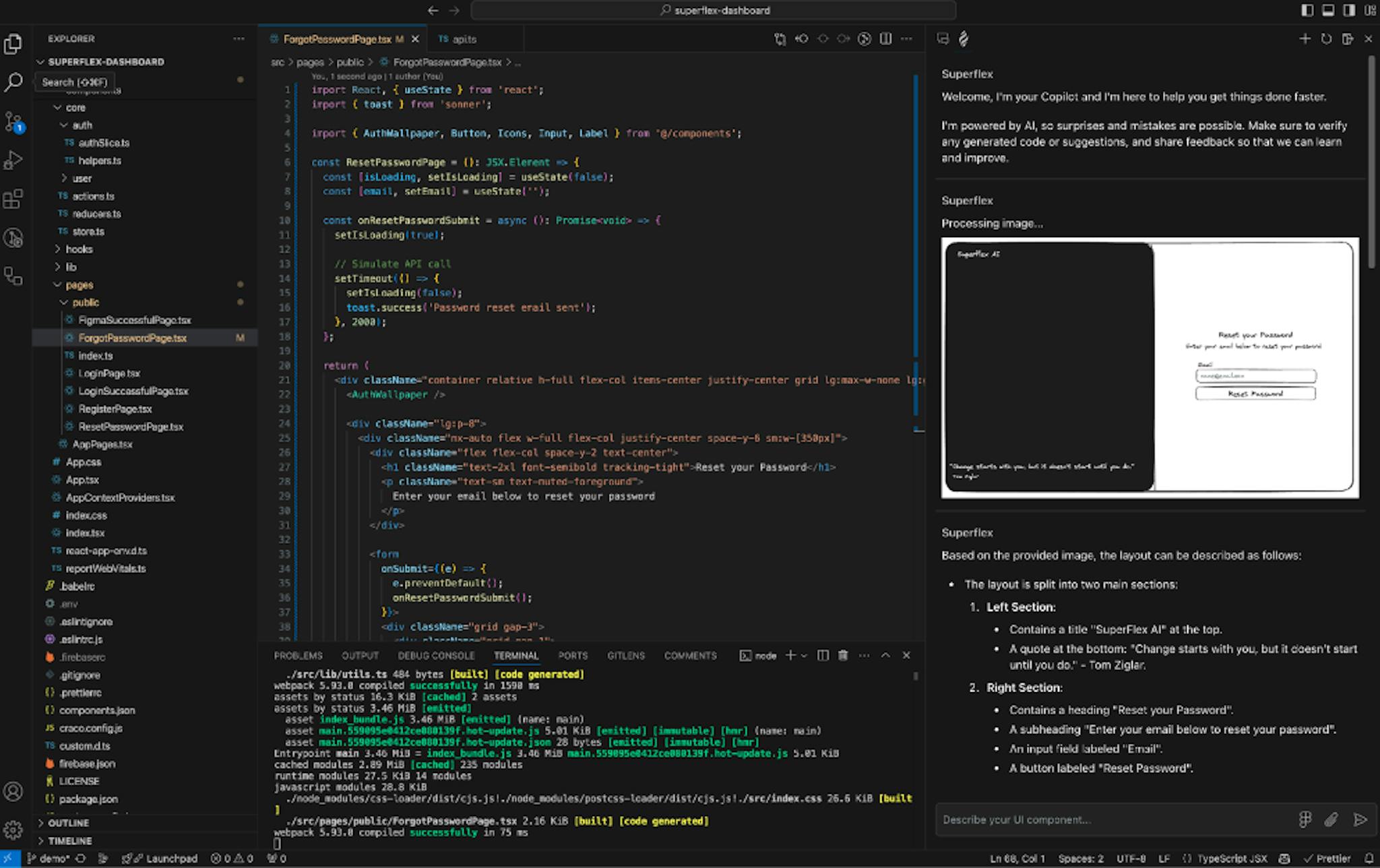Open the Search view
Screen dimensions: 1380x868
(x=15, y=81)
